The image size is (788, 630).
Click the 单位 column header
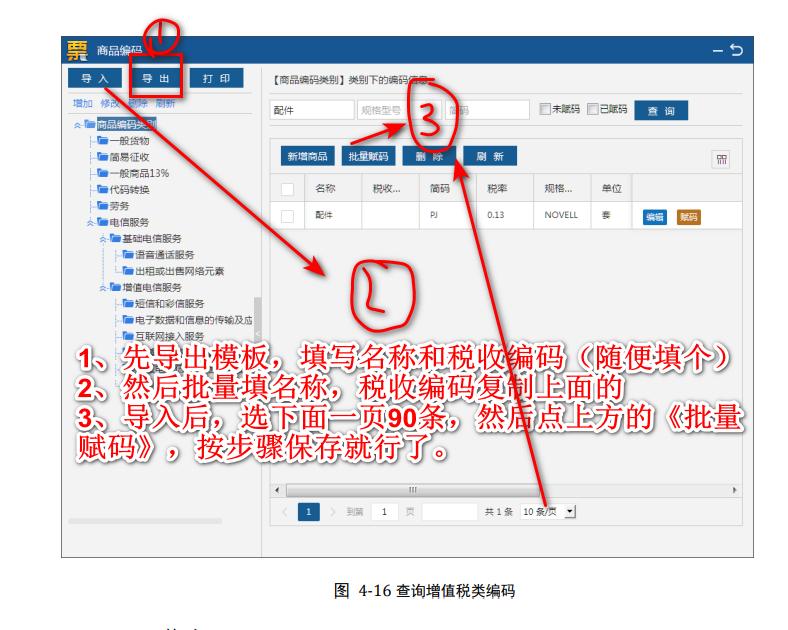coord(612,188)
